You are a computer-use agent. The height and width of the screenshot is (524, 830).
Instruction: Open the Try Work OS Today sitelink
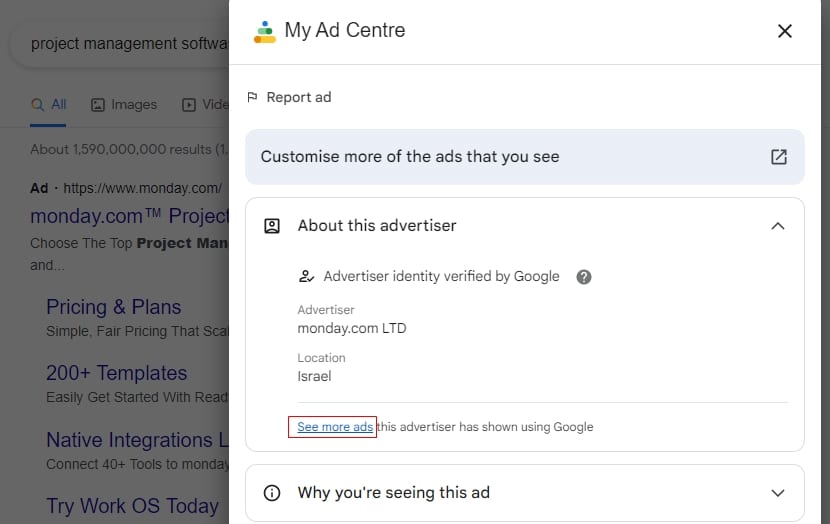[132, 506]
